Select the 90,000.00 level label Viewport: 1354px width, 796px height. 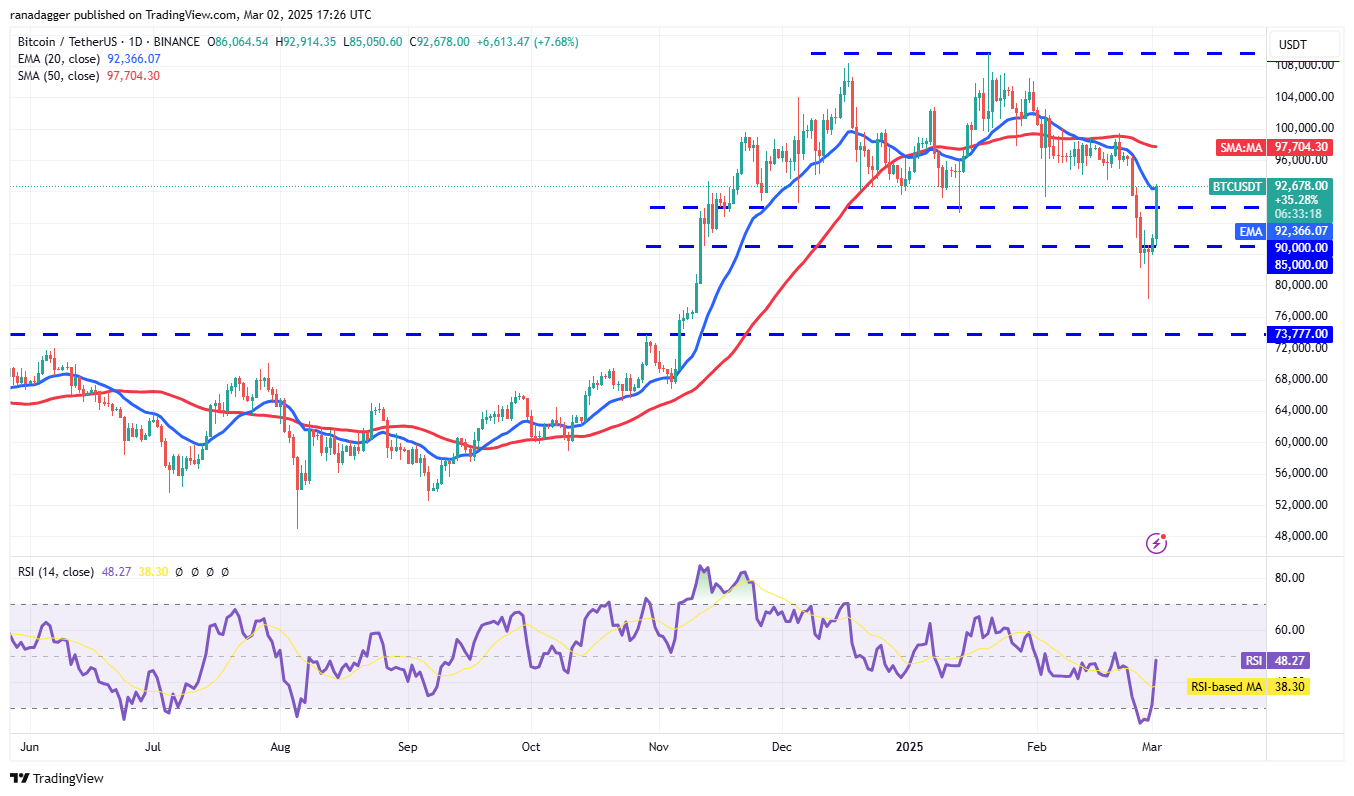pyautogui.click(x=1299, y=246)
